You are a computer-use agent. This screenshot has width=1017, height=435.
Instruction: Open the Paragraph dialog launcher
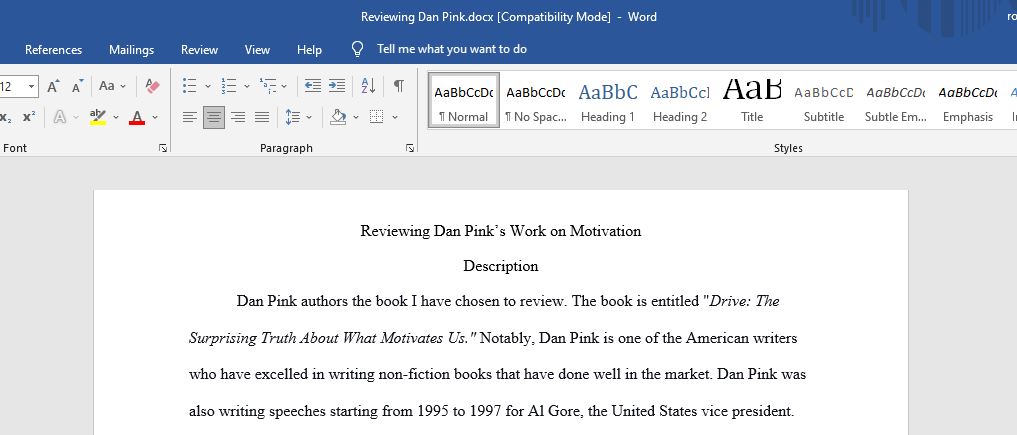point(410,148)
